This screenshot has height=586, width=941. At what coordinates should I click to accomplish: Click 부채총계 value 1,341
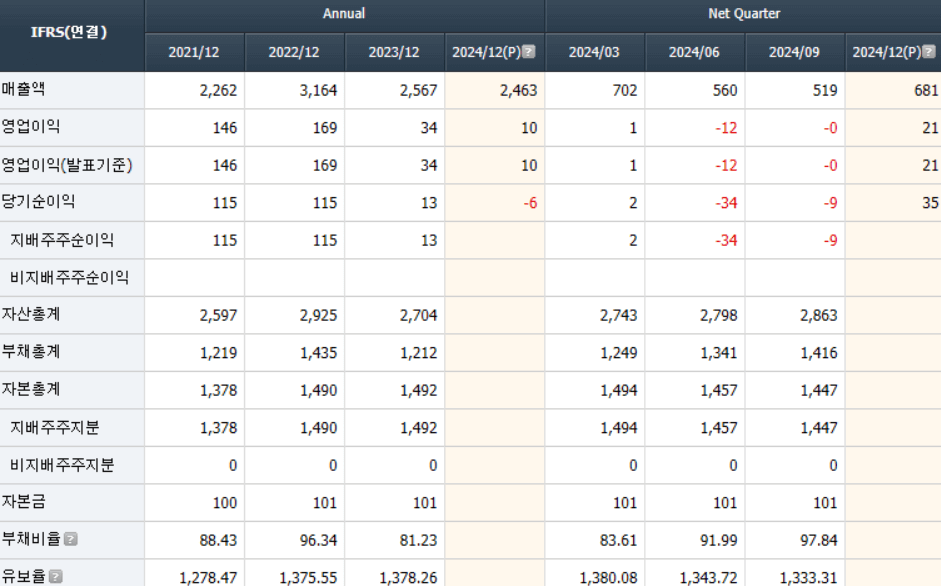click(719, 352)
